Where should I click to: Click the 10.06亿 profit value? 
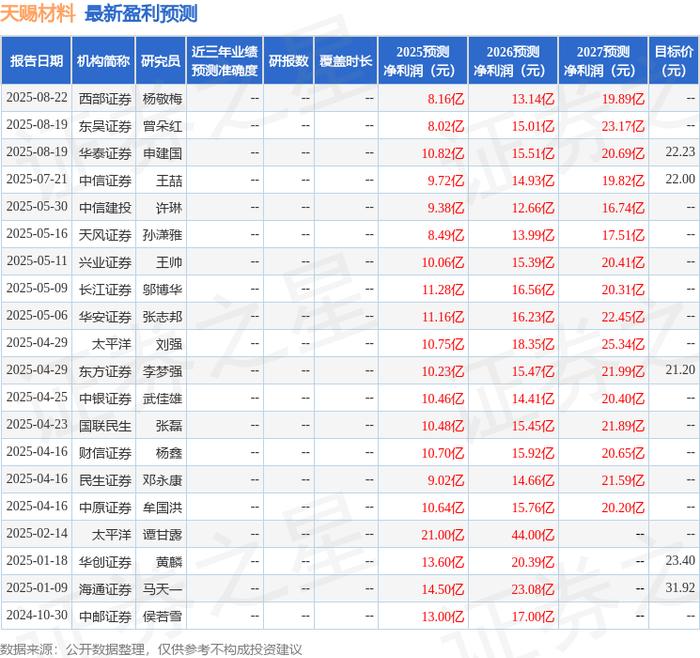click(443, 262)
